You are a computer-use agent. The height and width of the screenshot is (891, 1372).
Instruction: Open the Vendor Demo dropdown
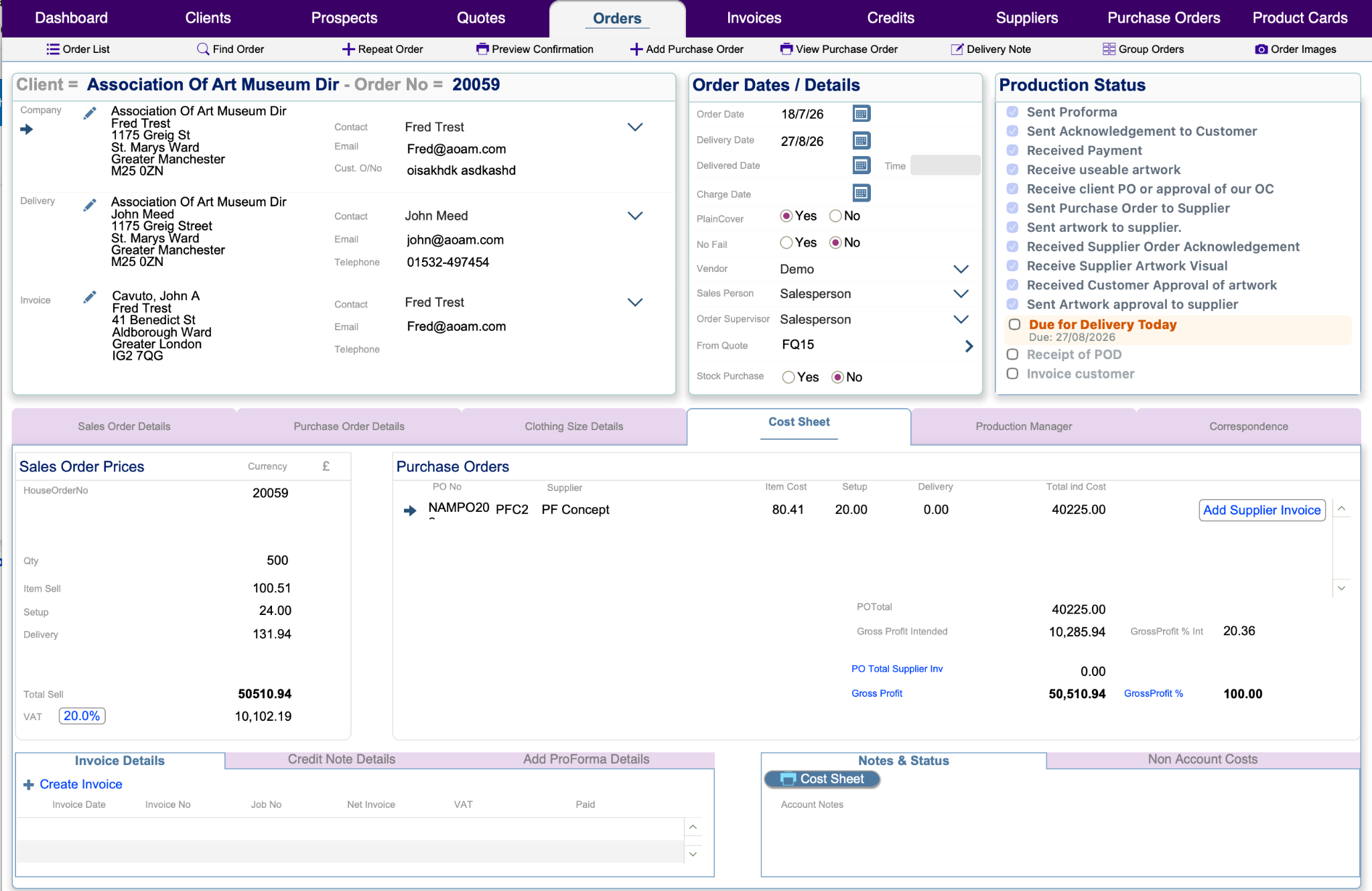tap(961, 269)
